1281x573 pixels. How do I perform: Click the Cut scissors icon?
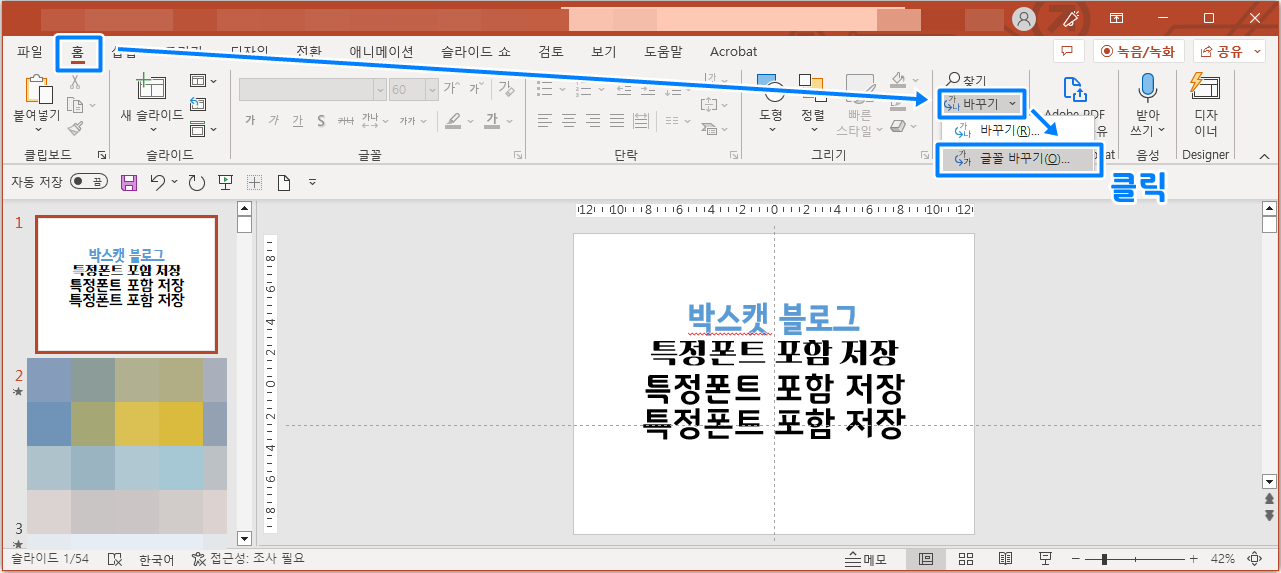pyautogui.click(x=75, y=82)
